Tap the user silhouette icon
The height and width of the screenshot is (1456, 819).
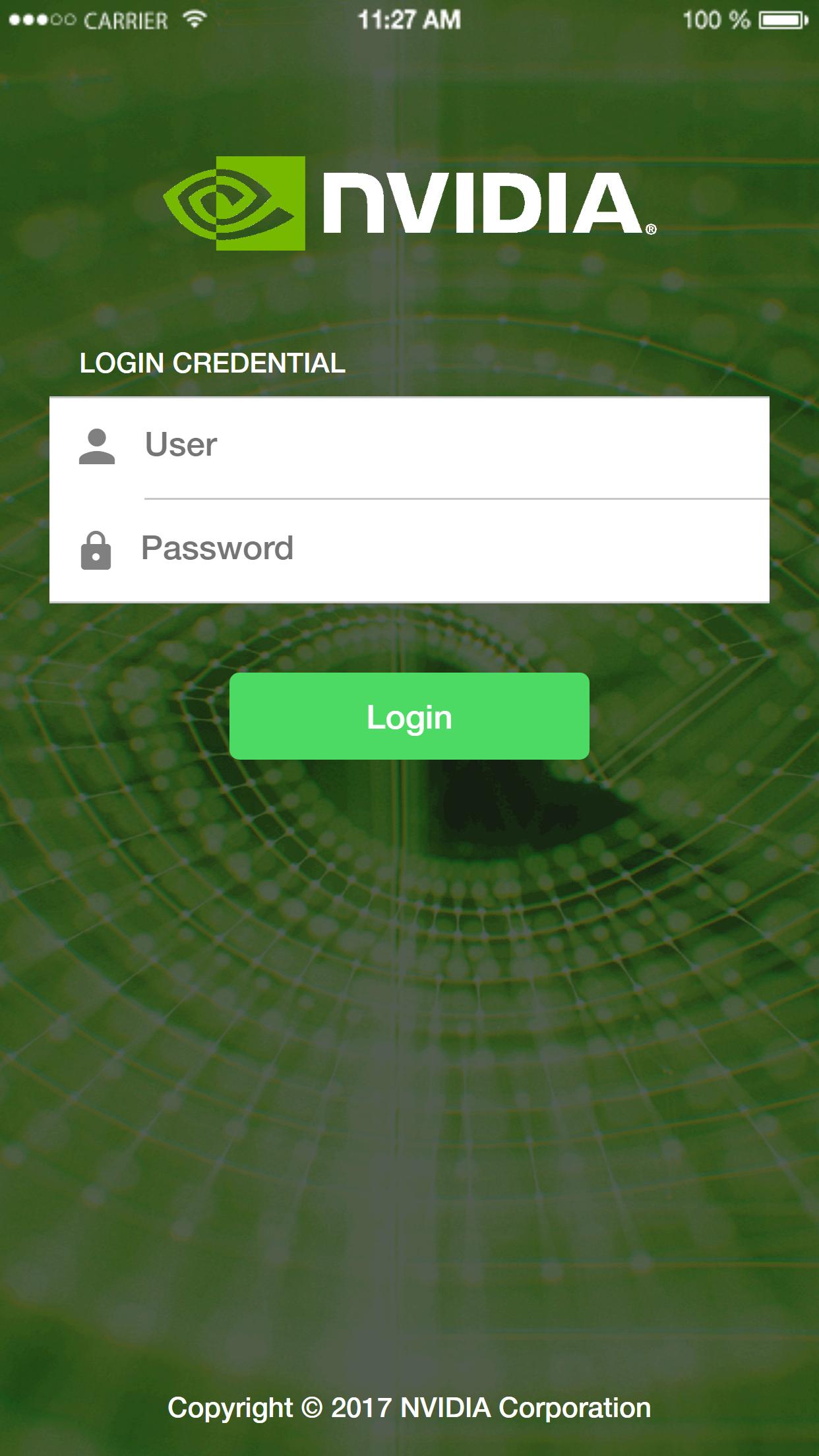[97, 446]
